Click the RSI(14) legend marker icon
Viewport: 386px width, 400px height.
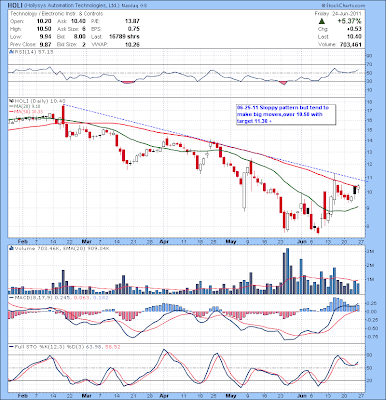point(10,52)
